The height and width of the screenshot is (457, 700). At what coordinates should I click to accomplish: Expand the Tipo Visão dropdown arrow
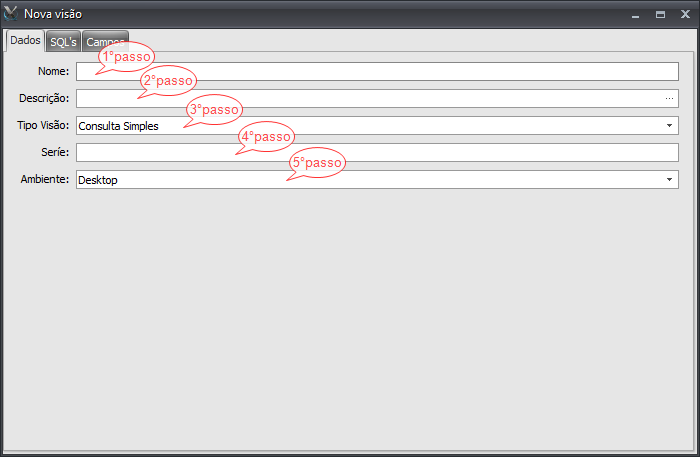tap(669, 125)
